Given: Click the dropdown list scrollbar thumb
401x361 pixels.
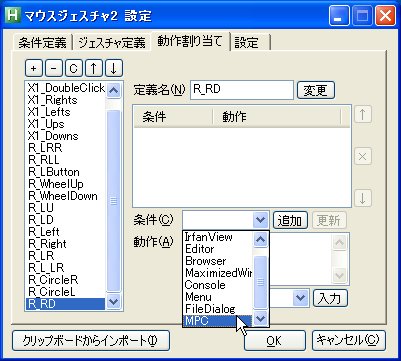Looking at the screenshot, I should click(x=260, y=282).
